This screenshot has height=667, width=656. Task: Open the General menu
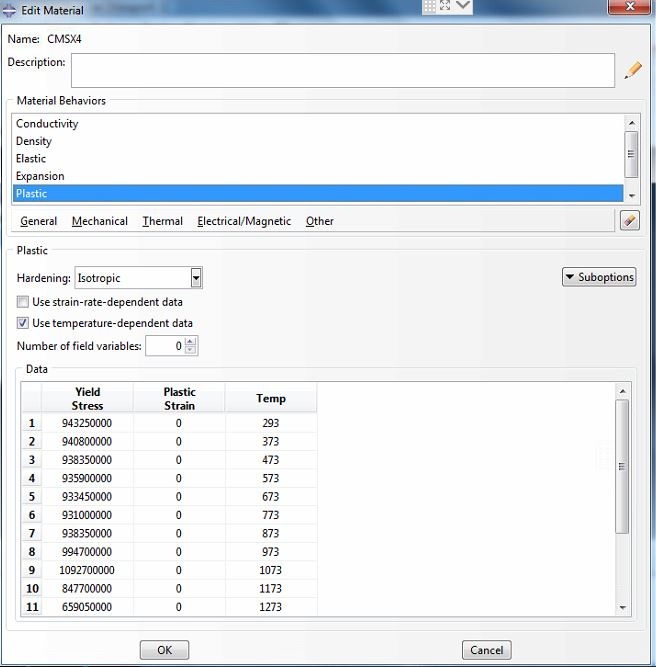[x=38, y=221]
